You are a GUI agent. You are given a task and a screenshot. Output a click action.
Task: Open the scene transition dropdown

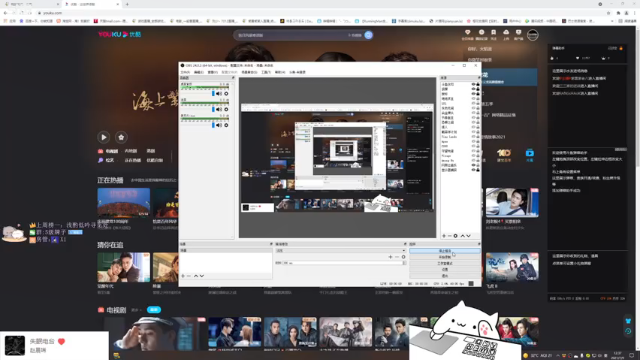click(341, 251)
